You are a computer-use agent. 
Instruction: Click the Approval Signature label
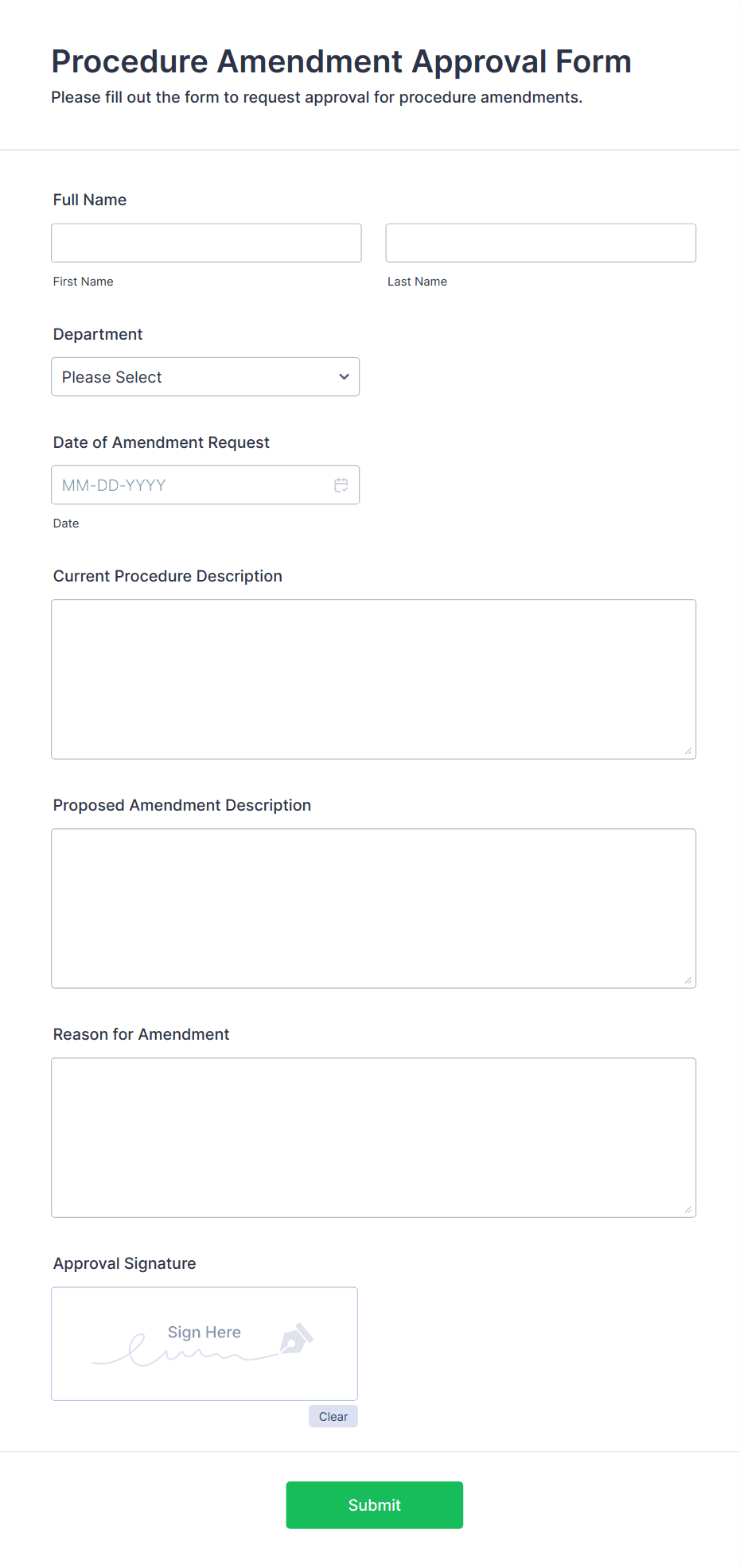pyautogui.click(x=125, y=1263)
